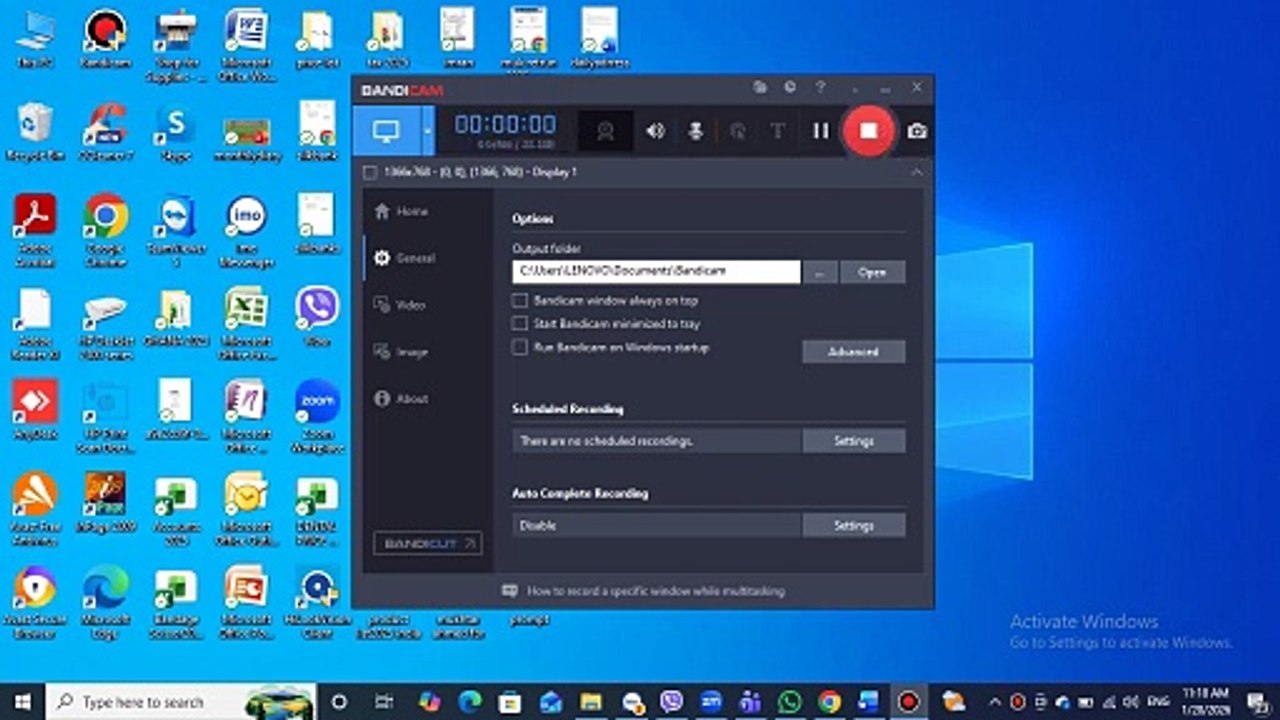1280x720 pixels.
Task: Open Auto Complete Recording Settings button
Action: [x=854, y=525]
